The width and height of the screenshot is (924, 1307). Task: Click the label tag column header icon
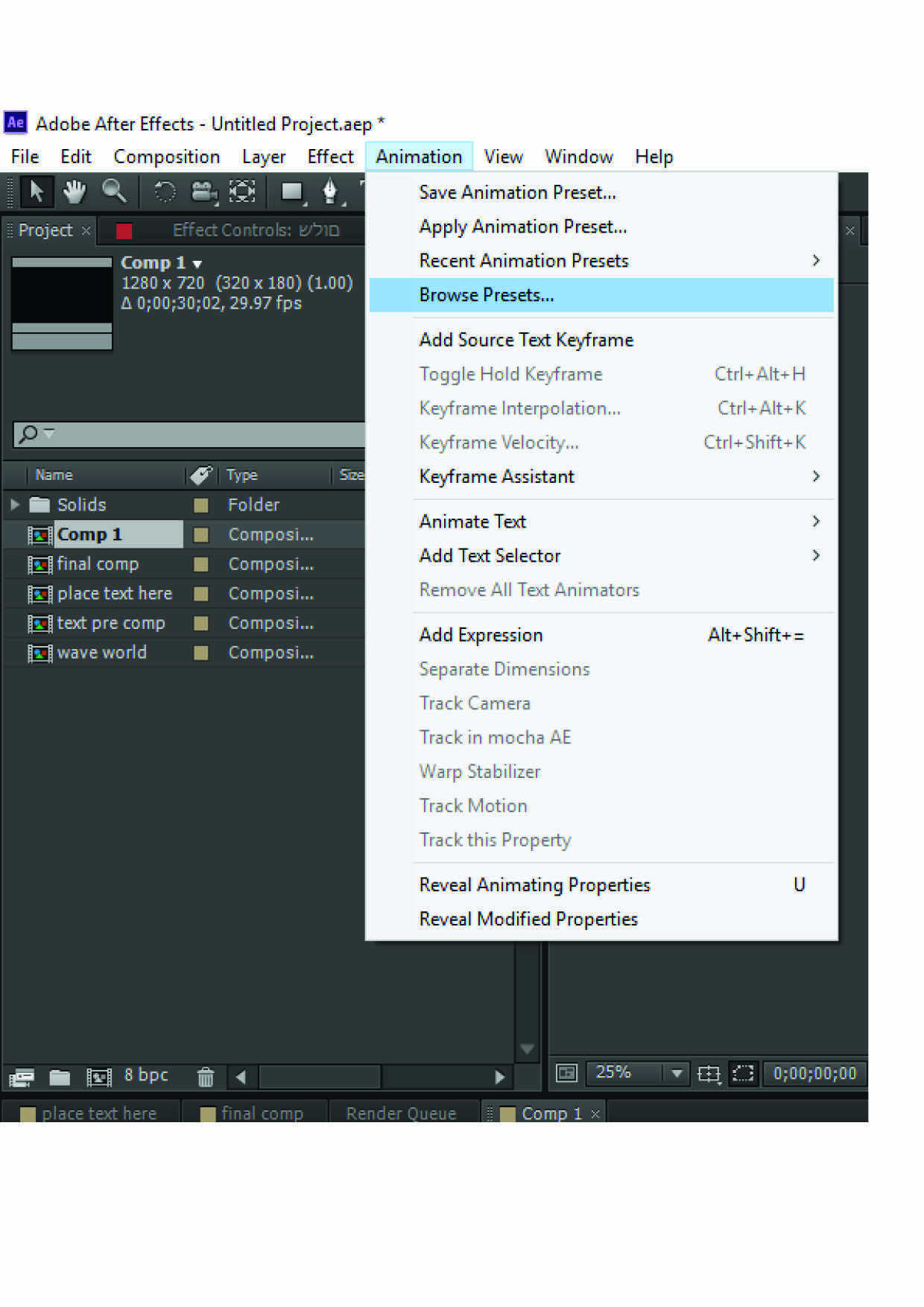coord(200,475)
